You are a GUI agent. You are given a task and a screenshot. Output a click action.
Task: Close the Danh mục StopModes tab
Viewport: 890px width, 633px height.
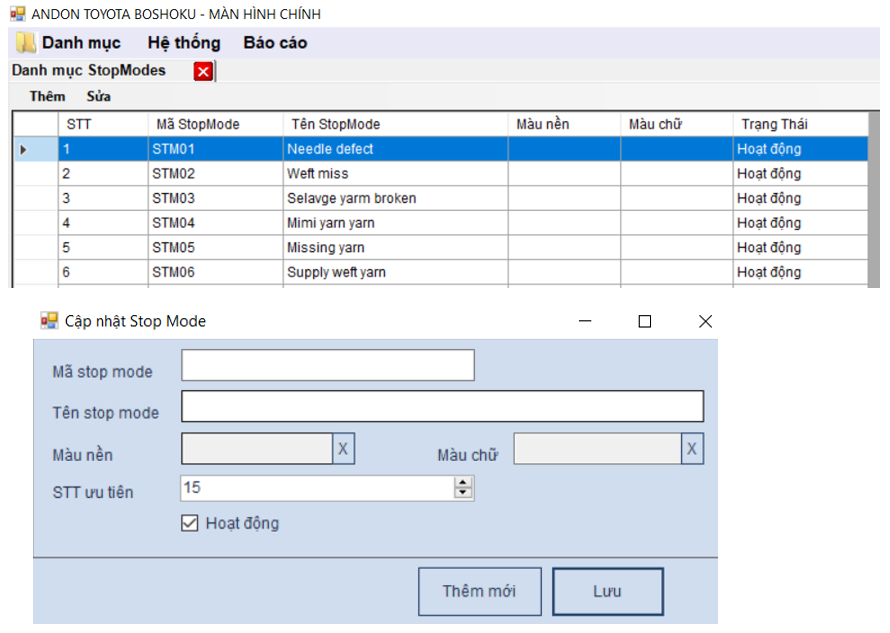coord(203,71)
